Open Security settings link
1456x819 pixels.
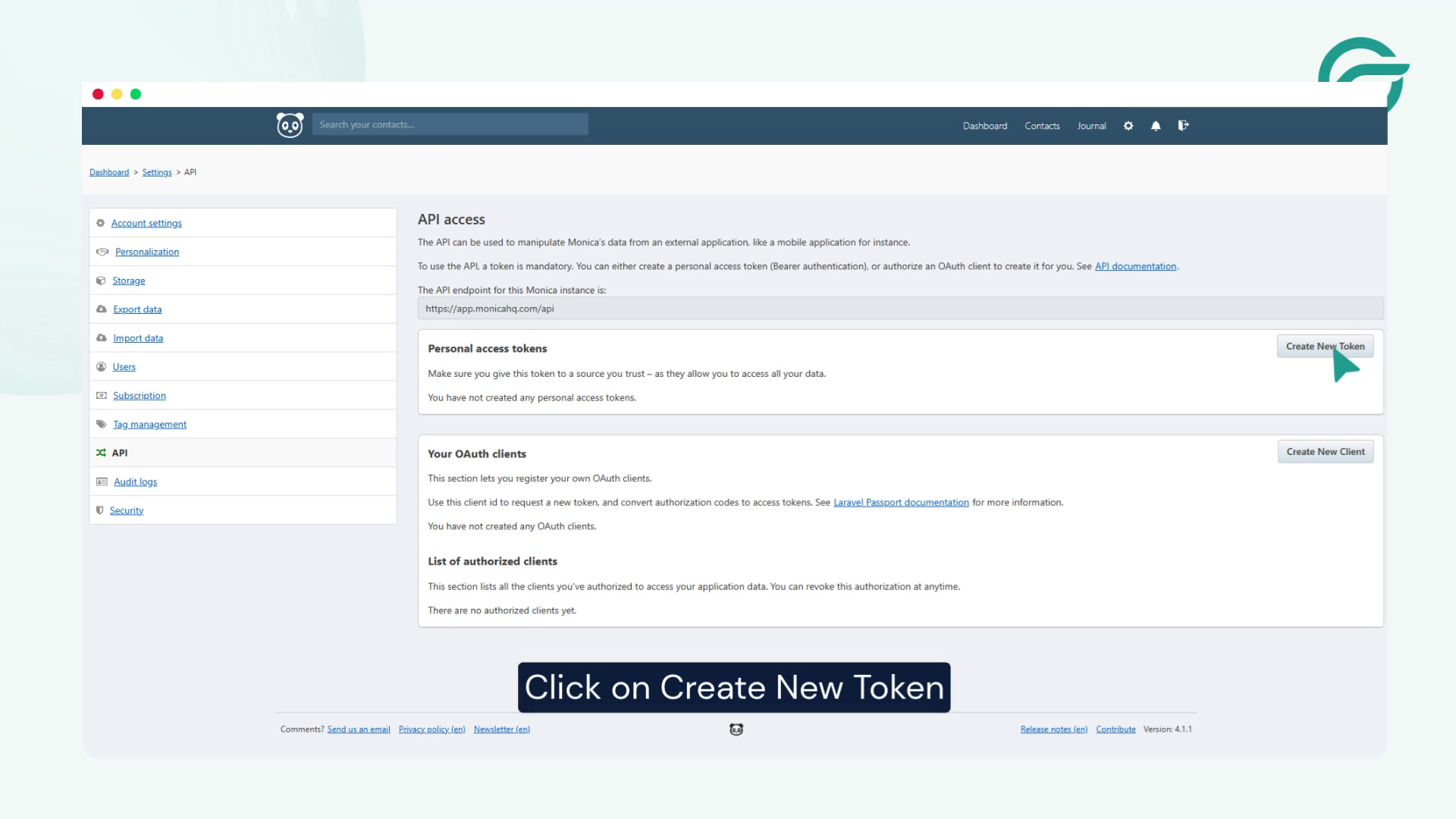pyautogui.click(x=127, y=510)
